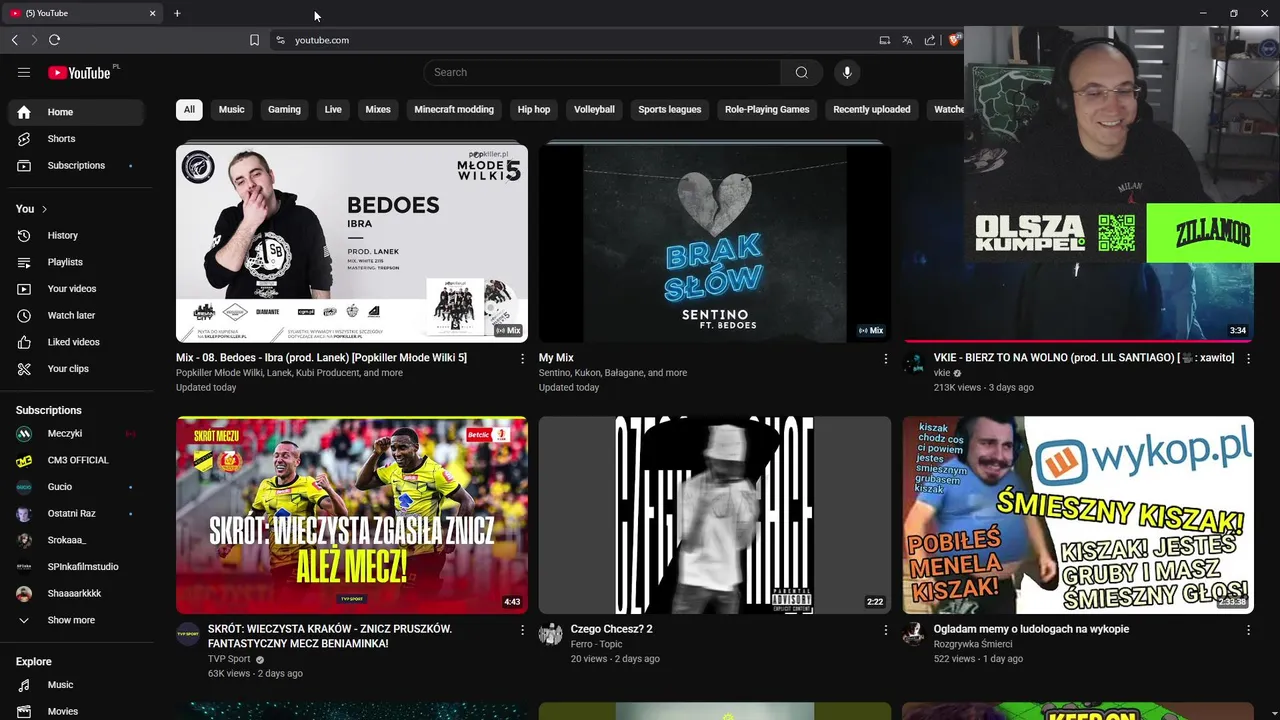The height and width of the screenshot is (720, 1280).
Task: Open options menu for Wieczysta Kraków video
Action: [522, 630]
